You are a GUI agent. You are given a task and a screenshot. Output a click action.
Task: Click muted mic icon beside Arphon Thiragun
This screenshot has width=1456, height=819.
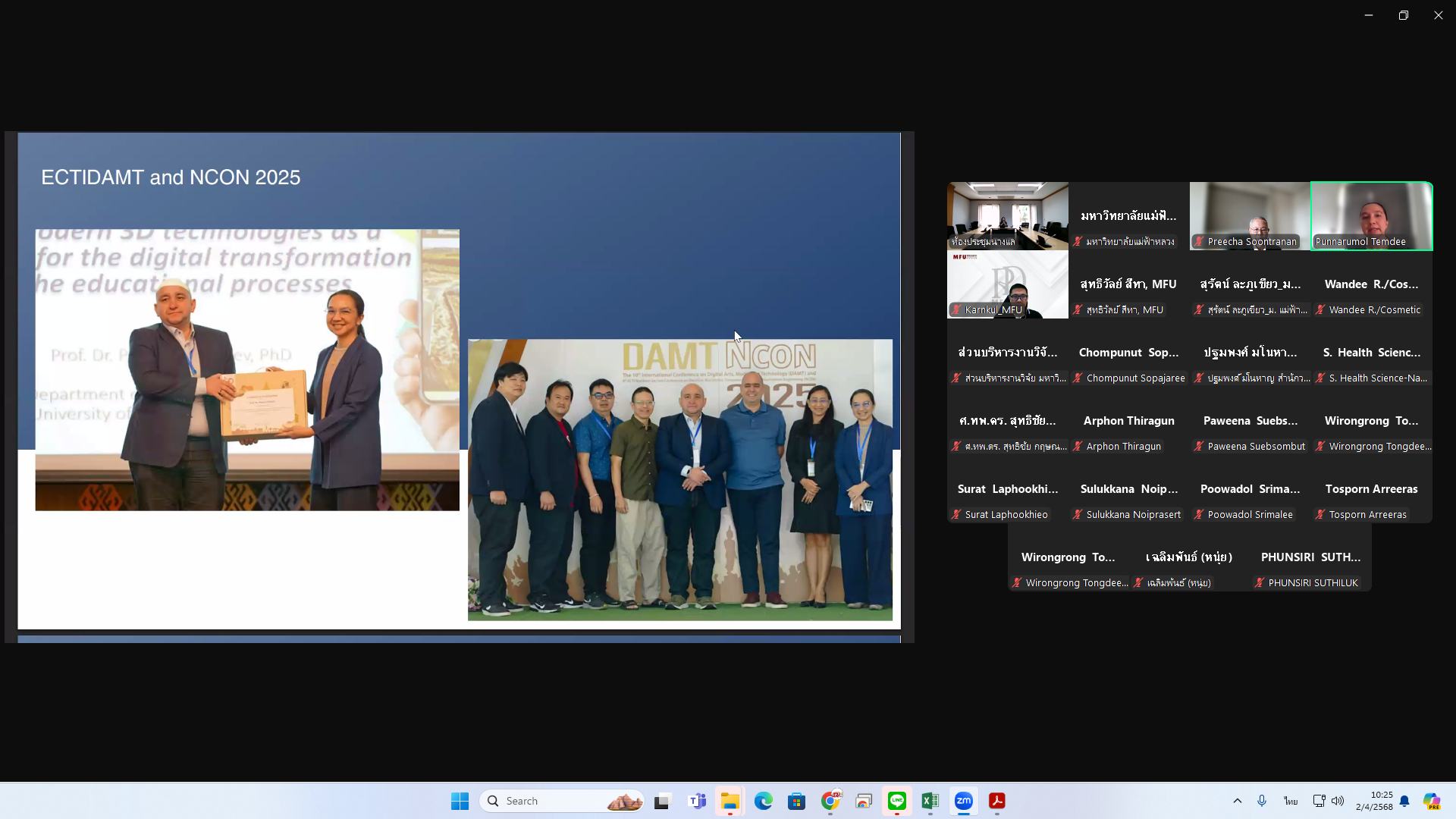point(1078,447)
